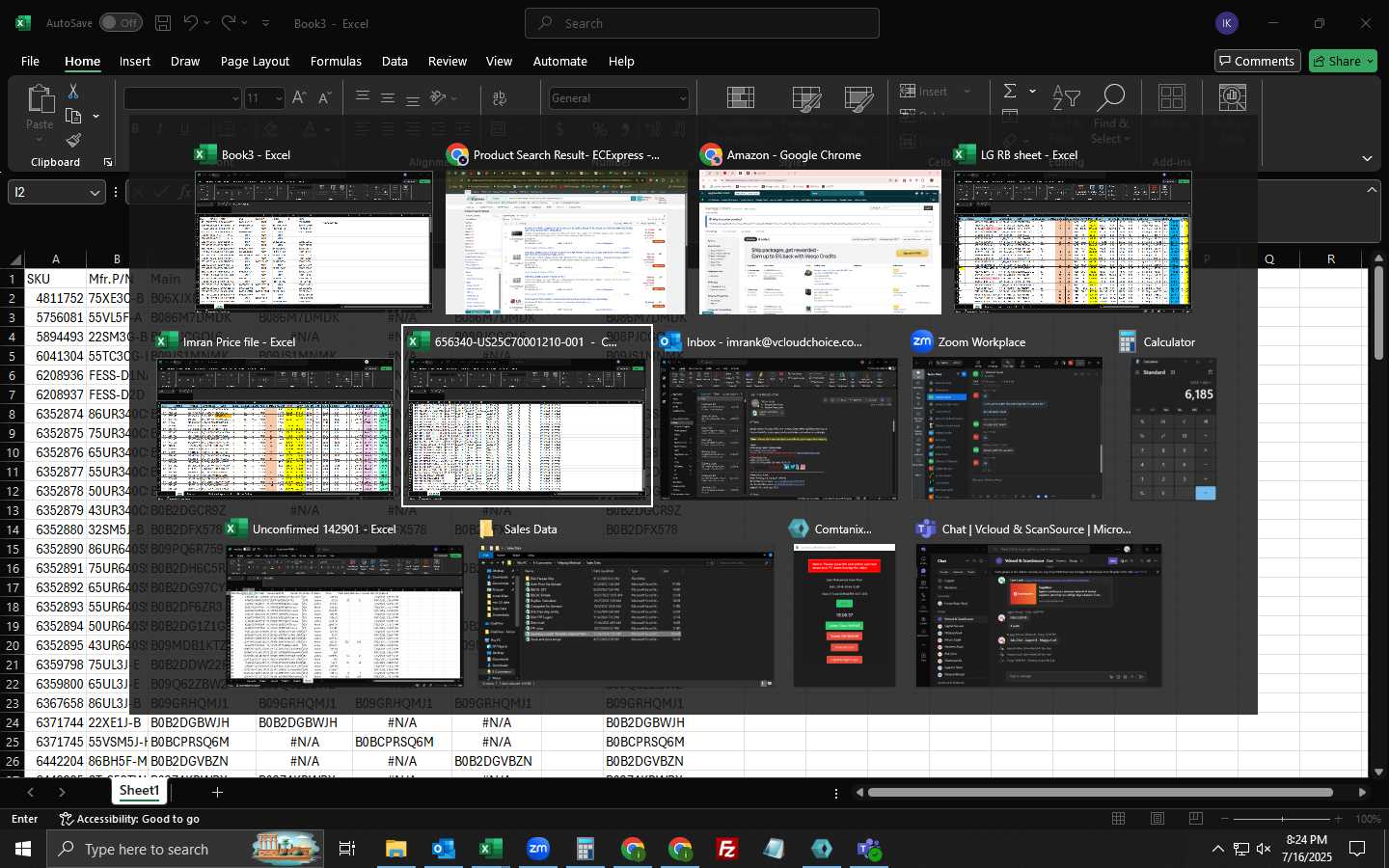The width and height of the screenshot is (1389, 868).
Task: Click the Paste clipboard icon
Action: pos(40,98)
